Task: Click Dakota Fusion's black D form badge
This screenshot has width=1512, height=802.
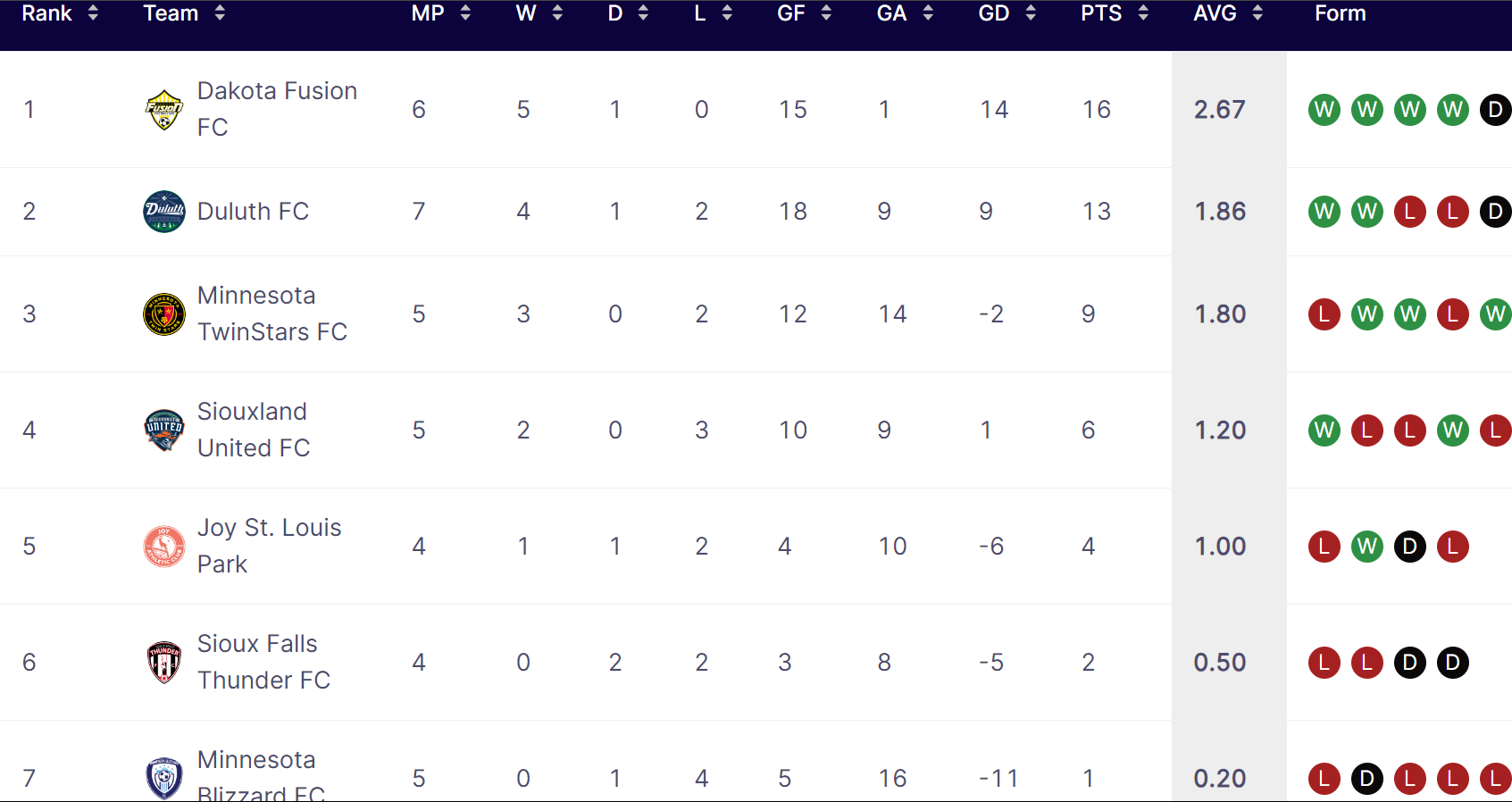Action: (1496, 109)
